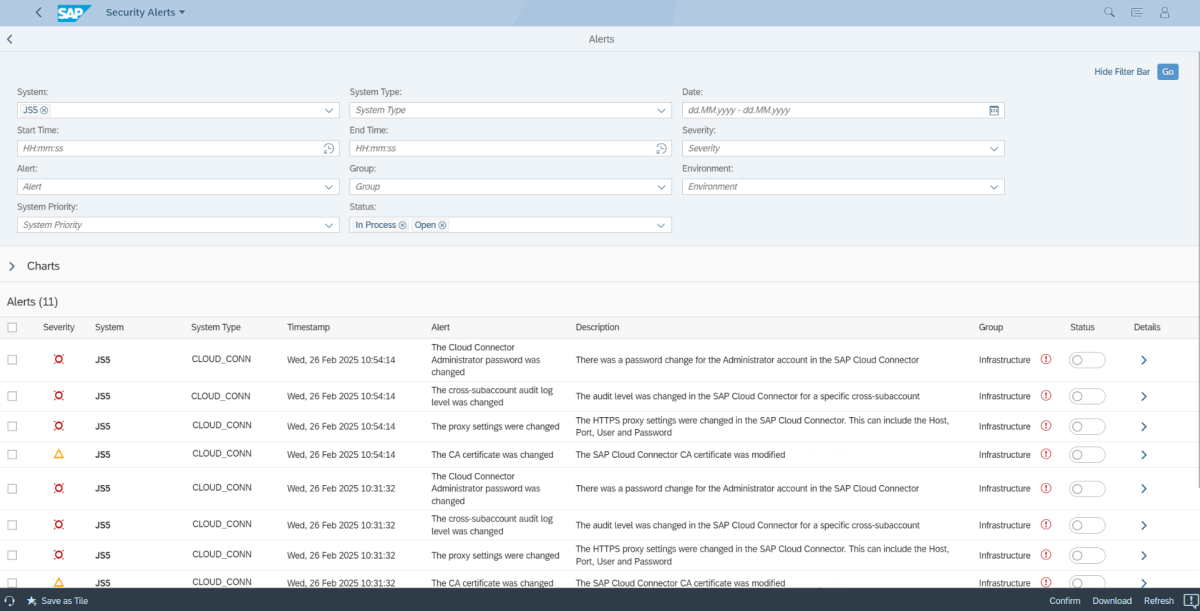Image resolution: width=1200 pixels, height=611 pixels.
Task: Click the Hide Filter Bar link
Action: click(x=1121, y=71)
